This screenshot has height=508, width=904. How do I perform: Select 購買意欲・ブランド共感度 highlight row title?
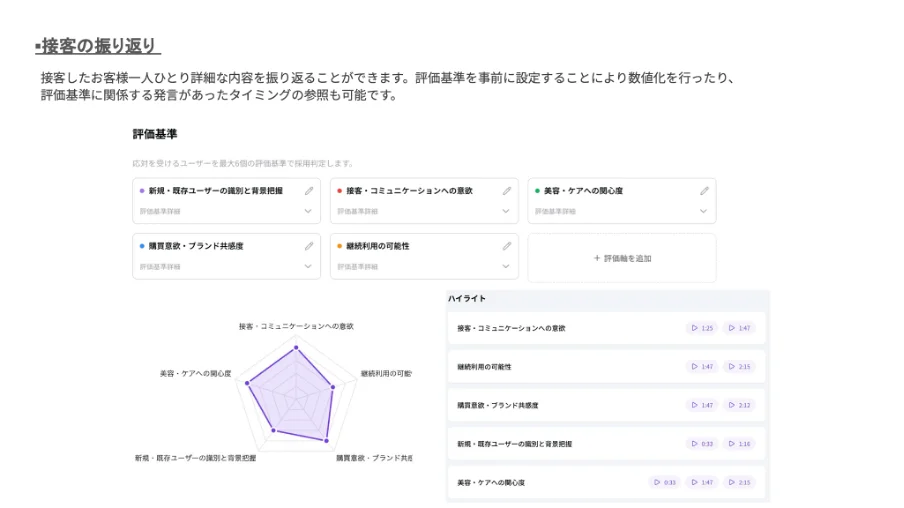click(498, 405)
